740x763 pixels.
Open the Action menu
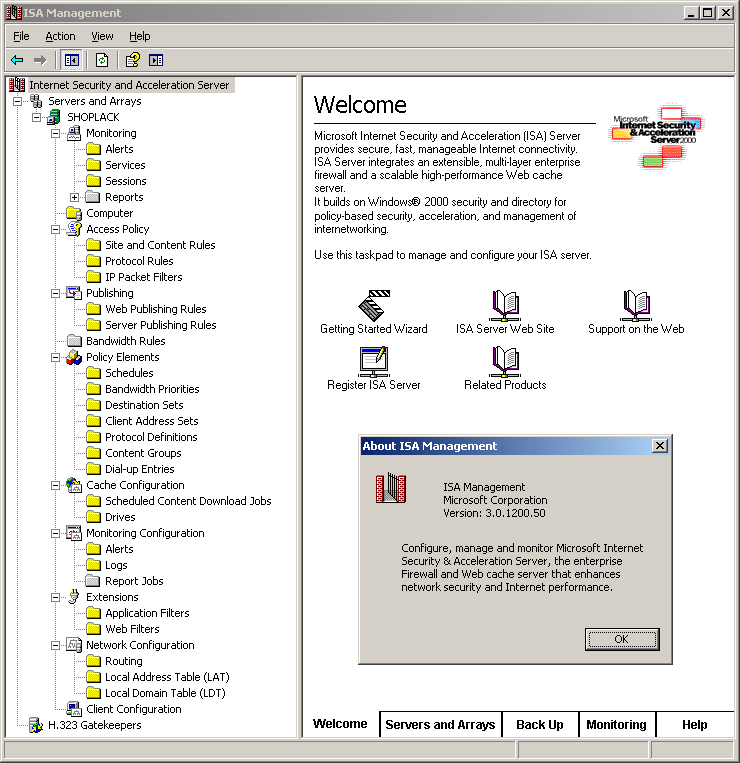pos(60,36)
